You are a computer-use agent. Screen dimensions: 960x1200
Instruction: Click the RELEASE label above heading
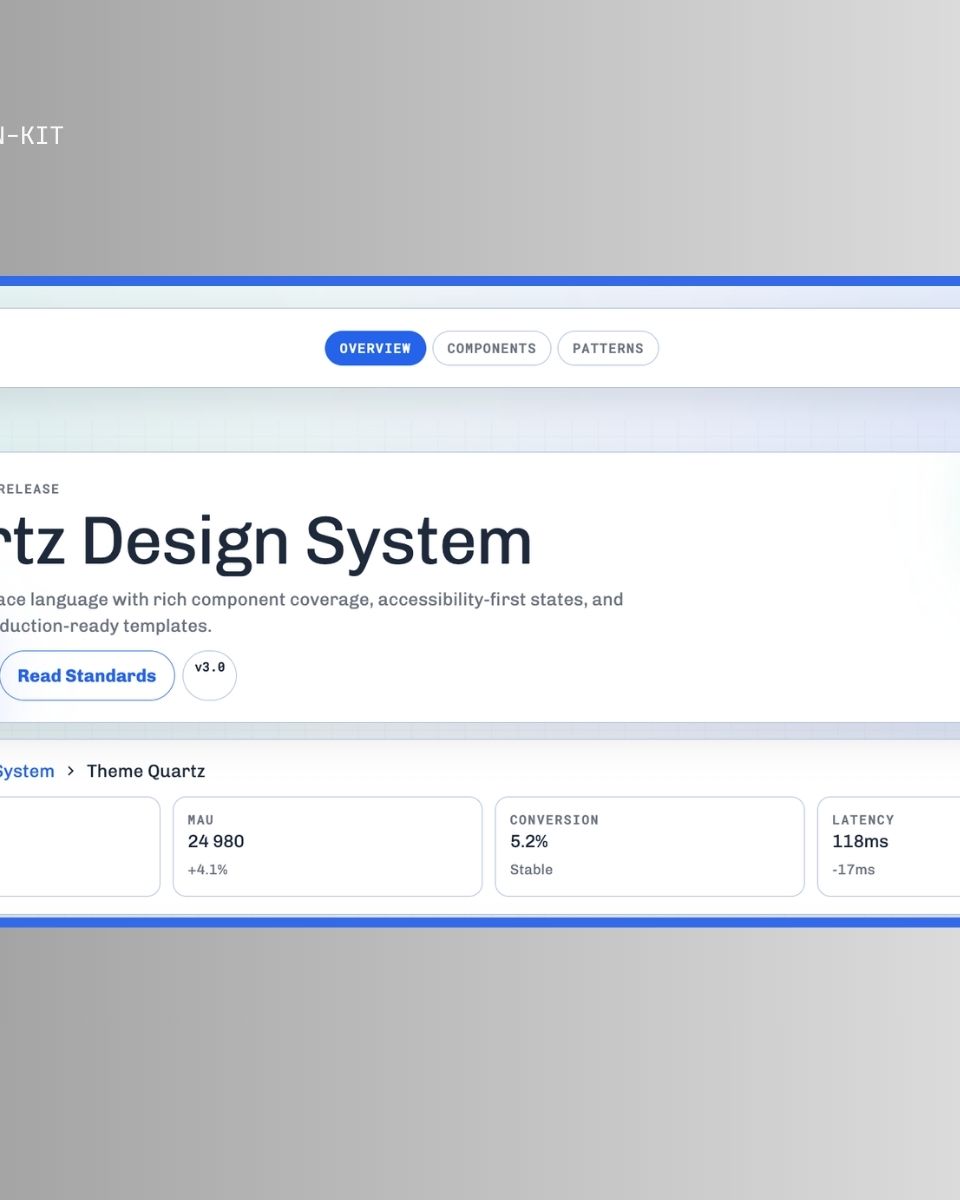(x=30, y=489)
